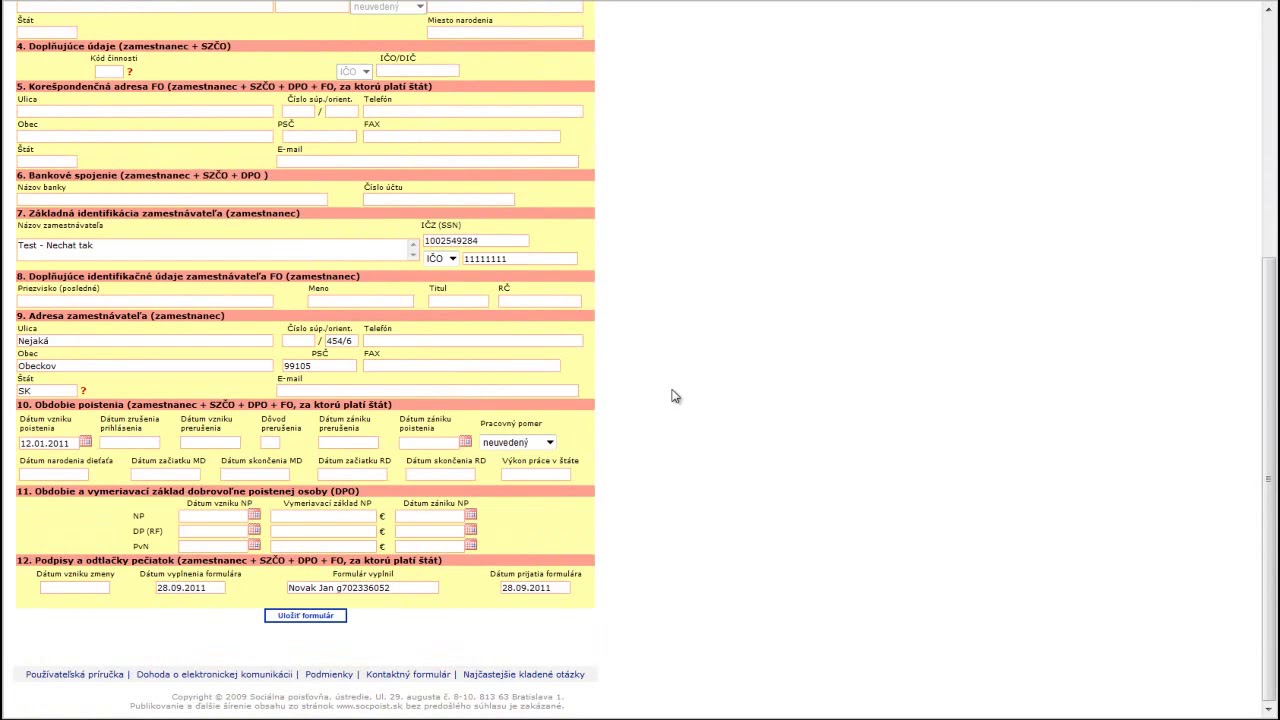Open calendar for NP Dátum zániku
Image resolution: width=1280 pixels, height=720 pixels.
click(471, 515)
